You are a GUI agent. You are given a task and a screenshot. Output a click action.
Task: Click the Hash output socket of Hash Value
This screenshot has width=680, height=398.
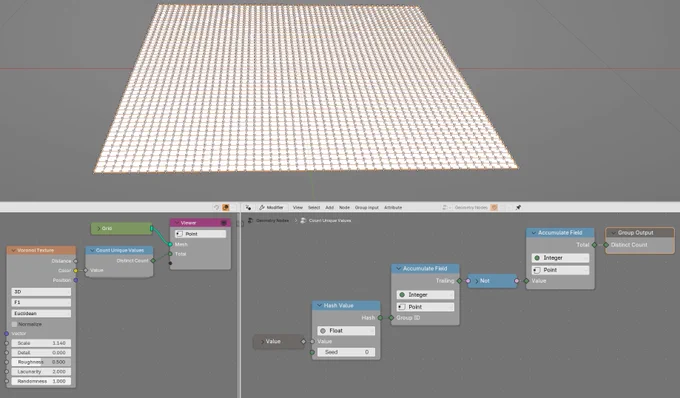(380, 318)
